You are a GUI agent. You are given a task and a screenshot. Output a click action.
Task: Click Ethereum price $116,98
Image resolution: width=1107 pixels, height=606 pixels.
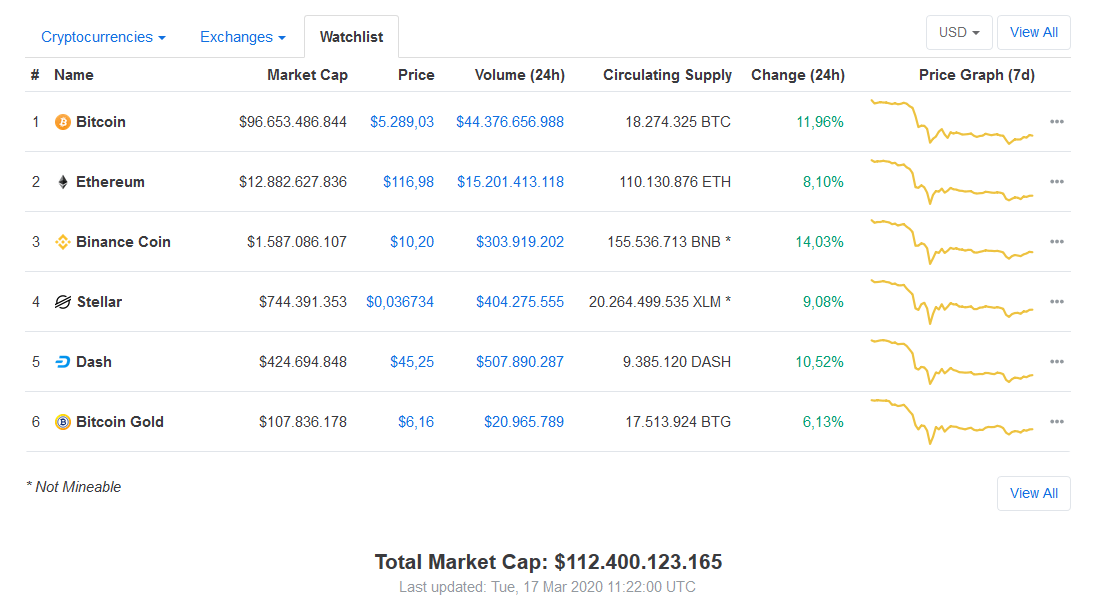click(x=408, y=182)
